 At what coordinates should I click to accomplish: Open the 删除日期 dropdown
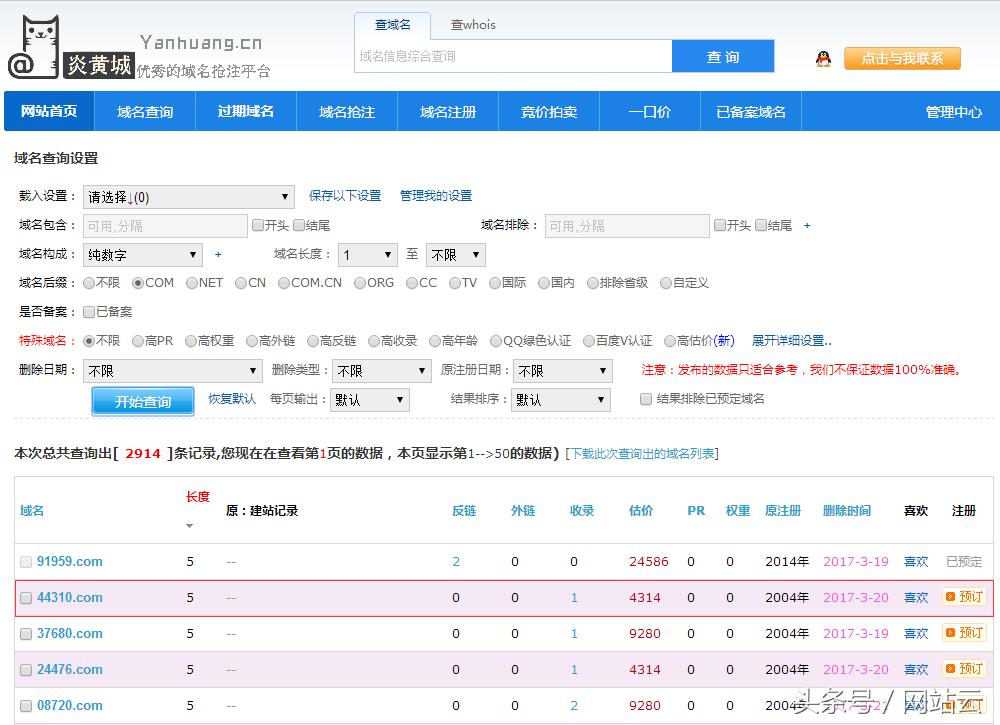tap(172, 371)
